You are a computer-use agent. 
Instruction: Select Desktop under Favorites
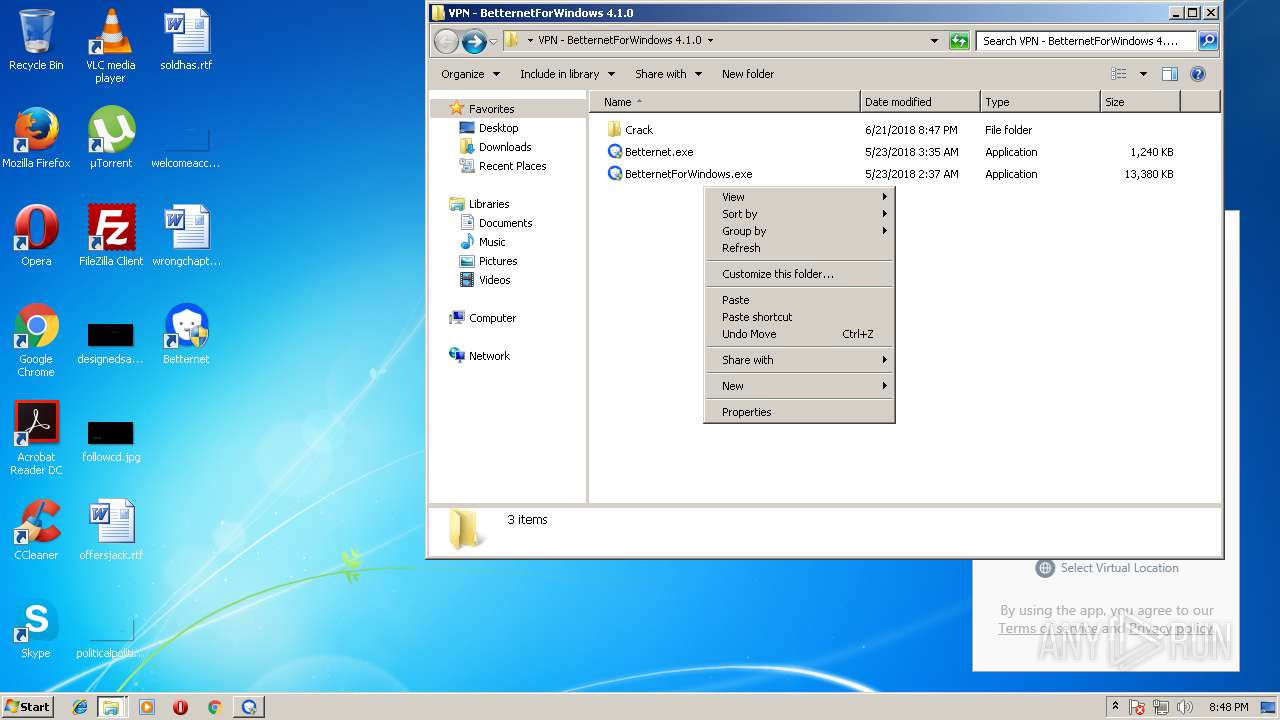pos(489,128)
